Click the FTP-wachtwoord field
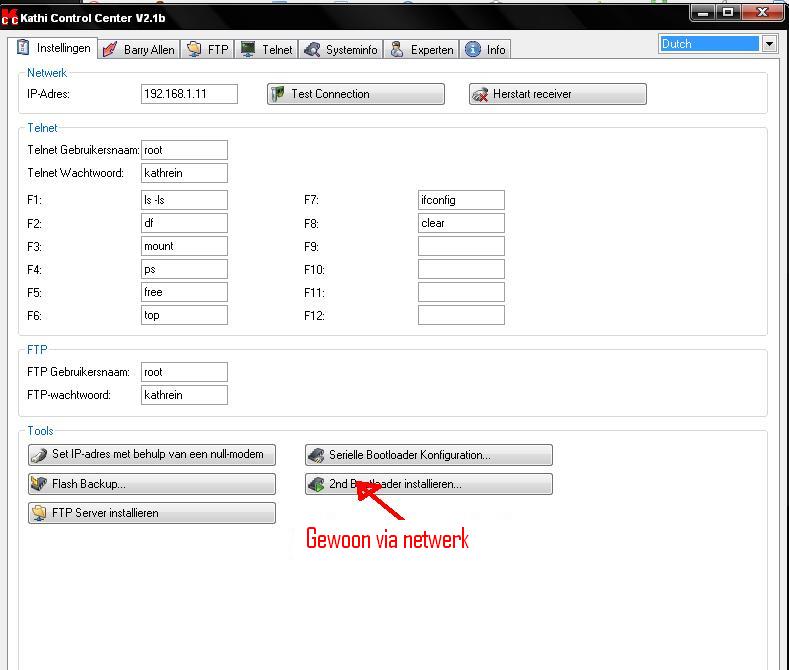 pos(184,395)
